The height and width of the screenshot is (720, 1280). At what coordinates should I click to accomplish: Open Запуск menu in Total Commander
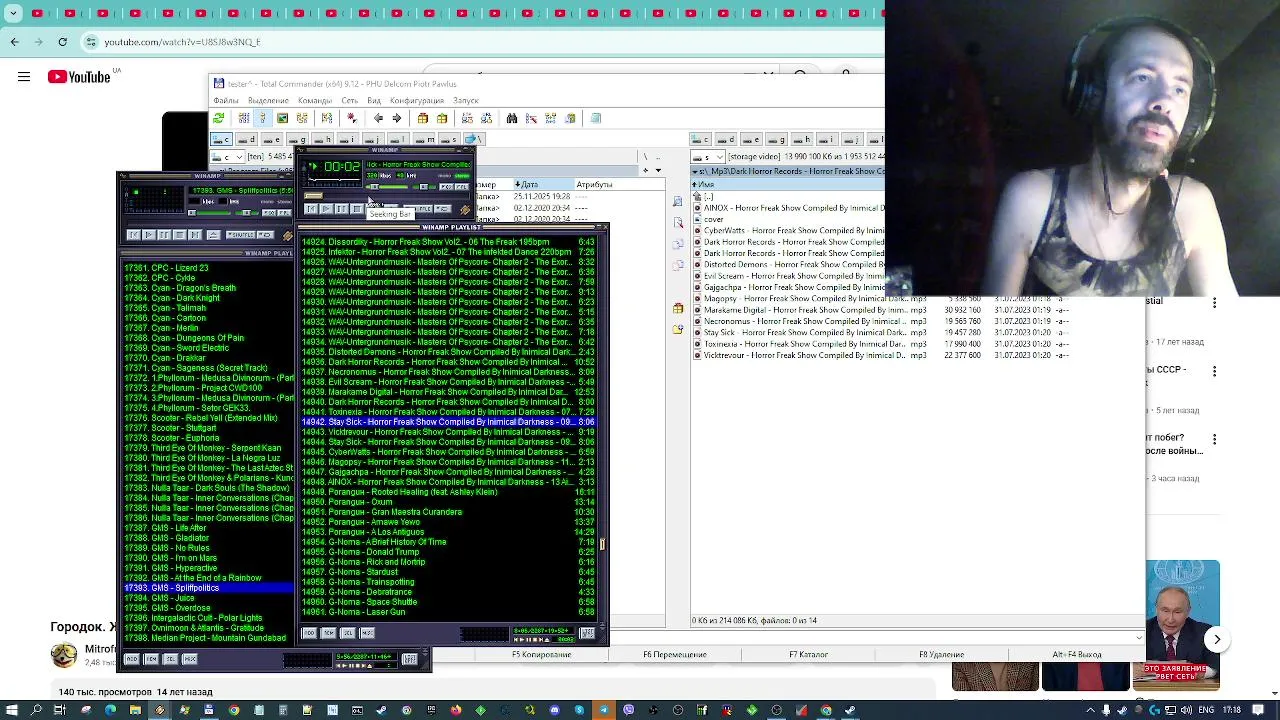point(466,100)
